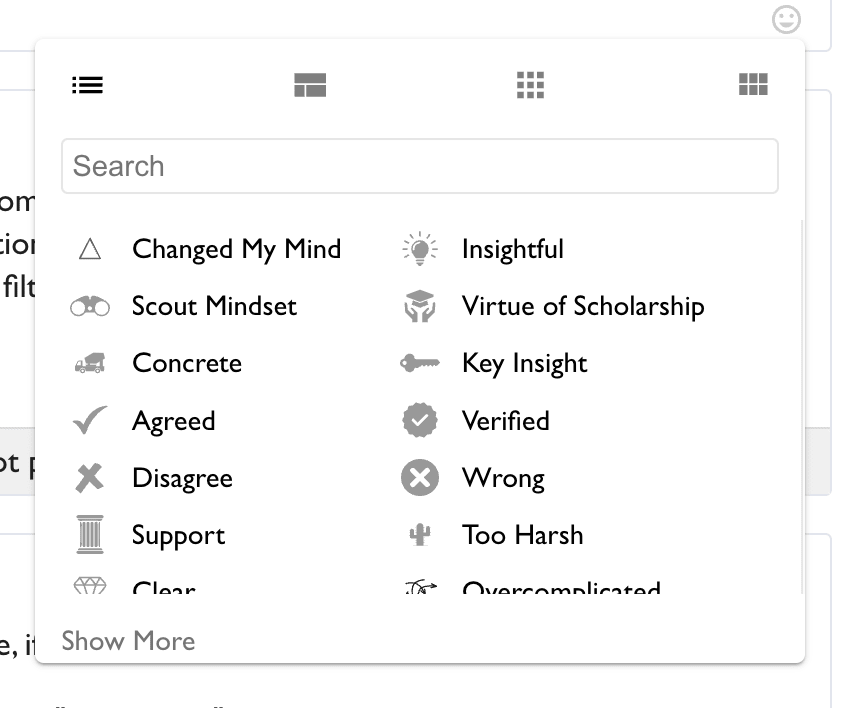The height and width of the screenshot is (708, 860).
Task: Select the Key Insight key icon
Action: tap(420, 364)
